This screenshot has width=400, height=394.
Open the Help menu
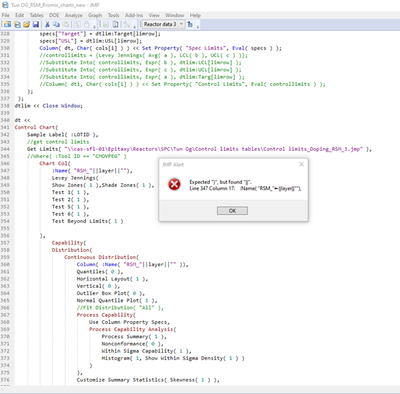195,15
